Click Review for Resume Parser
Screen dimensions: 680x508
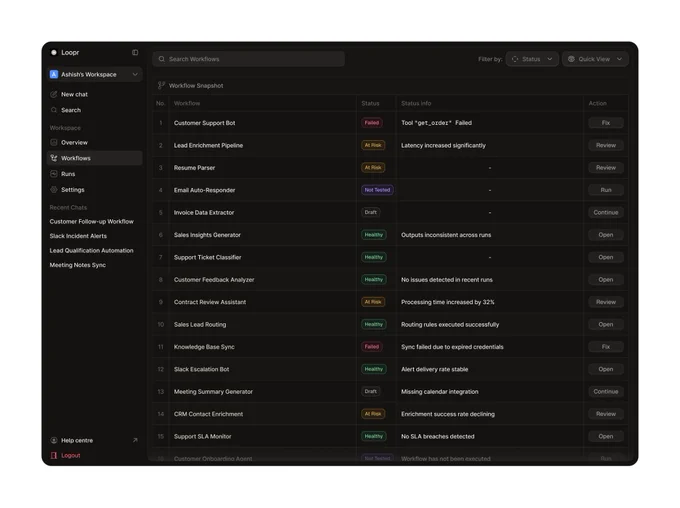point(606,167)
